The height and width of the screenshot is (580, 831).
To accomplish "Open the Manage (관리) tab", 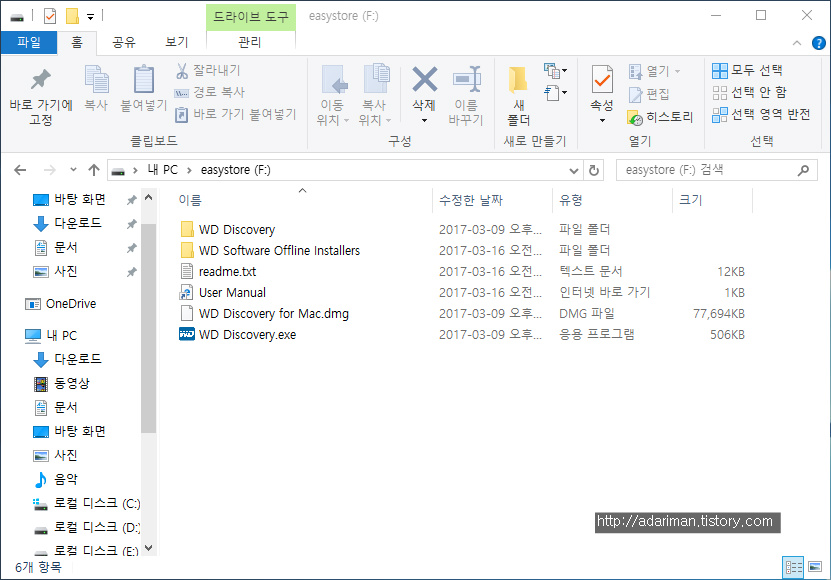I will [250, 42].
